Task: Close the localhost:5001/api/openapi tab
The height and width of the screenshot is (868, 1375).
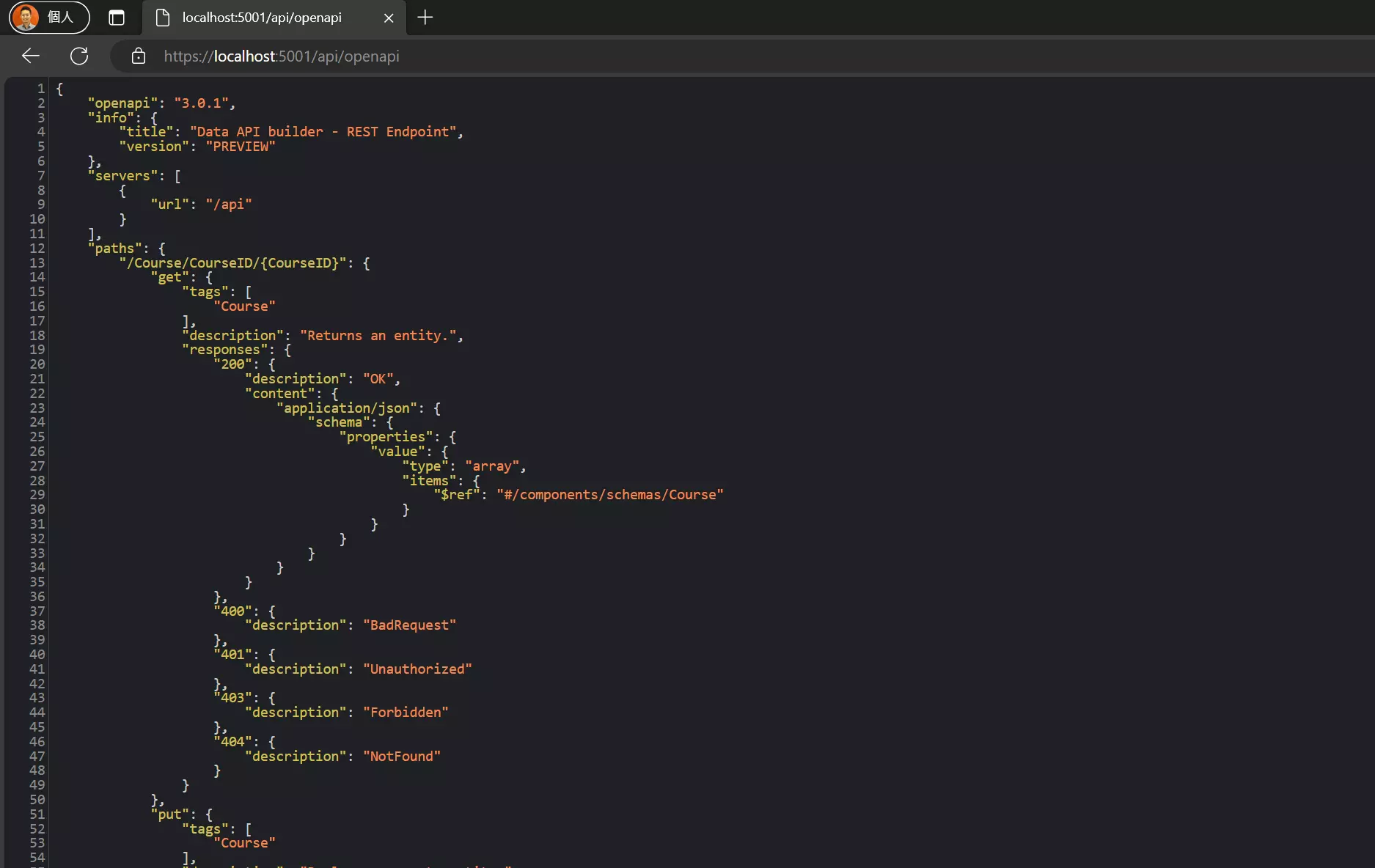Action: (x=389, y=18)
